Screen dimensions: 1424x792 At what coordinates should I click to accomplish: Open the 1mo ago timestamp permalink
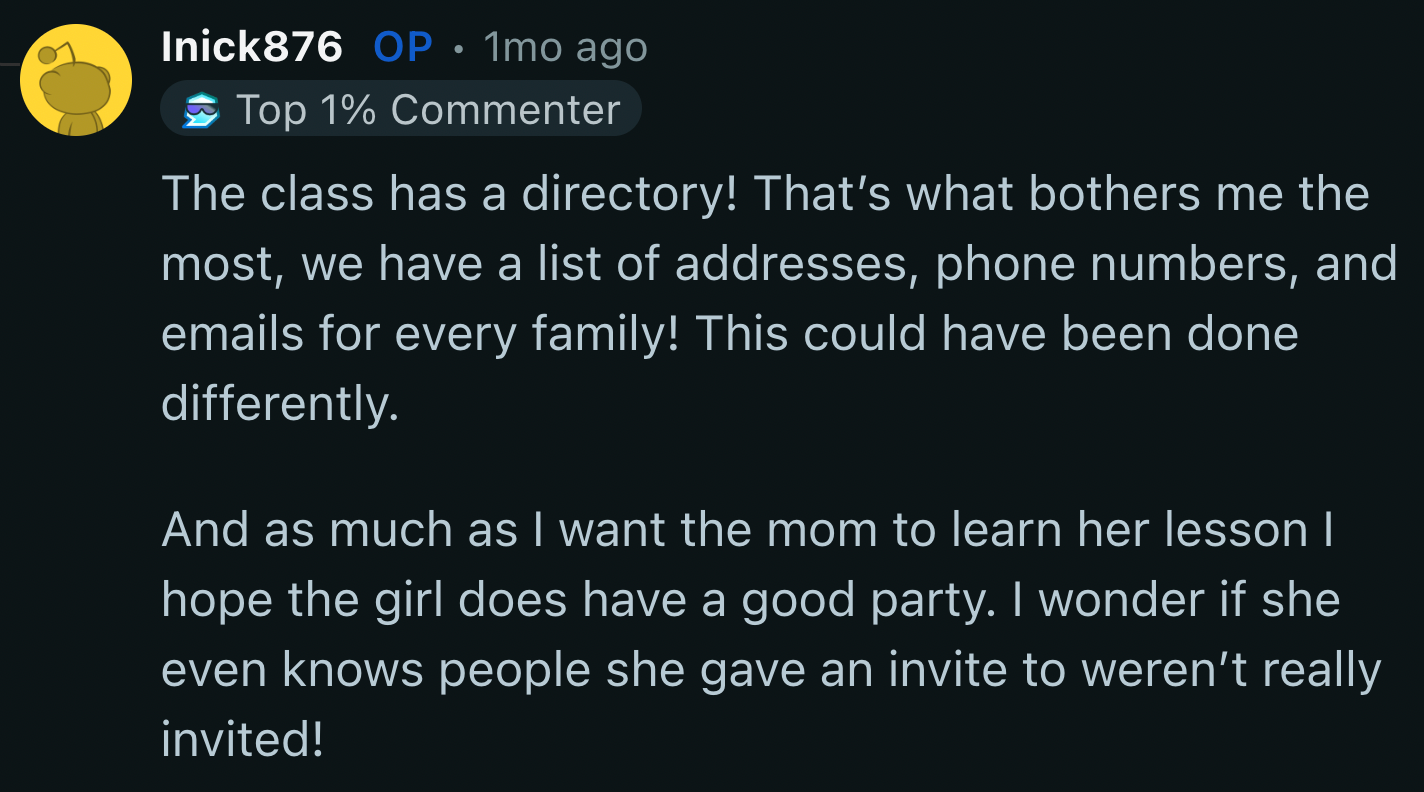point(565,47)
